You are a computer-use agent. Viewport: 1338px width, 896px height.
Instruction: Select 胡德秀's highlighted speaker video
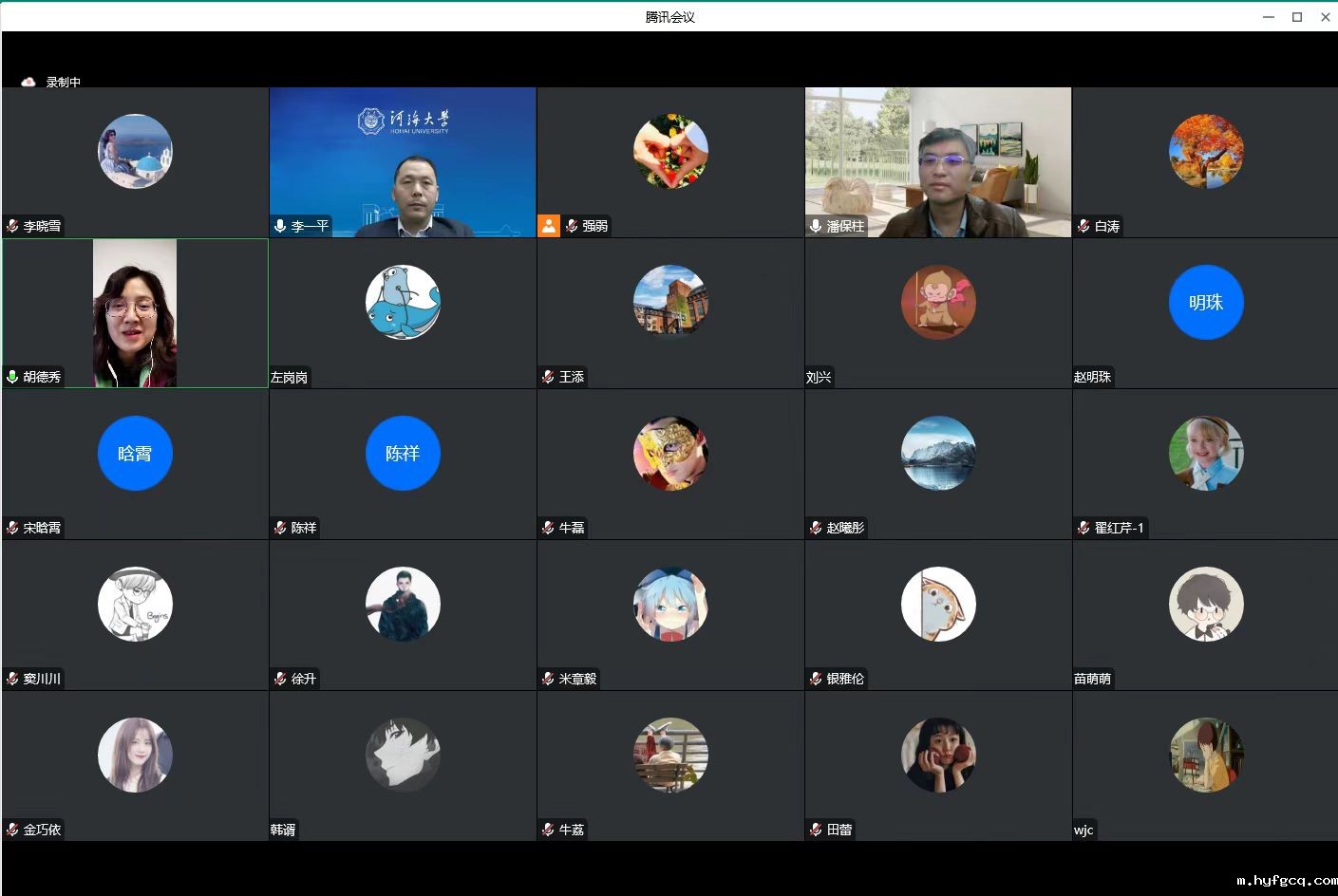tap(135, 313)
